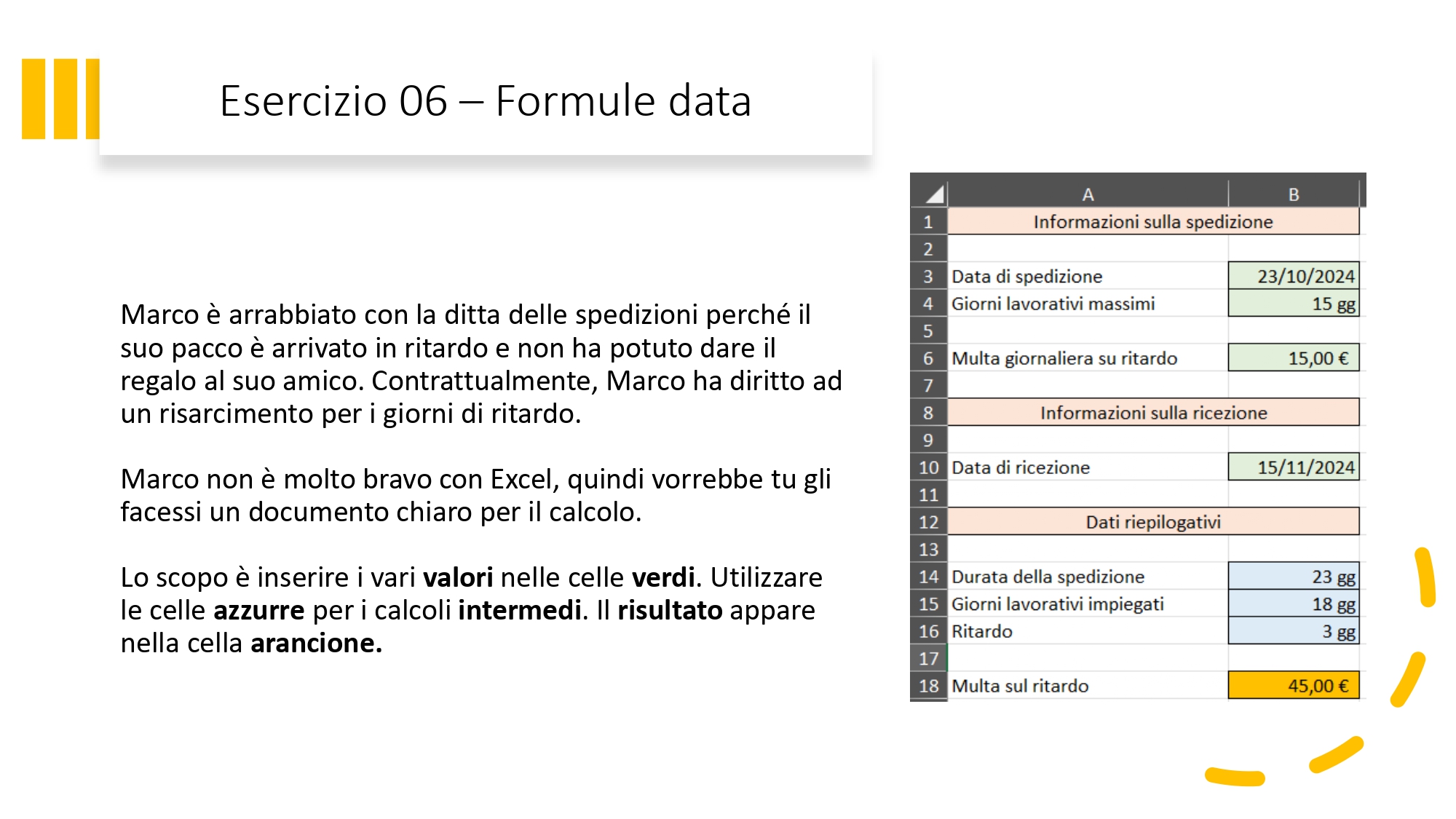Viewport: 1456px width, 819px height.
Task: Select the blue cell with 23 gg
Action: (1294, 577)
